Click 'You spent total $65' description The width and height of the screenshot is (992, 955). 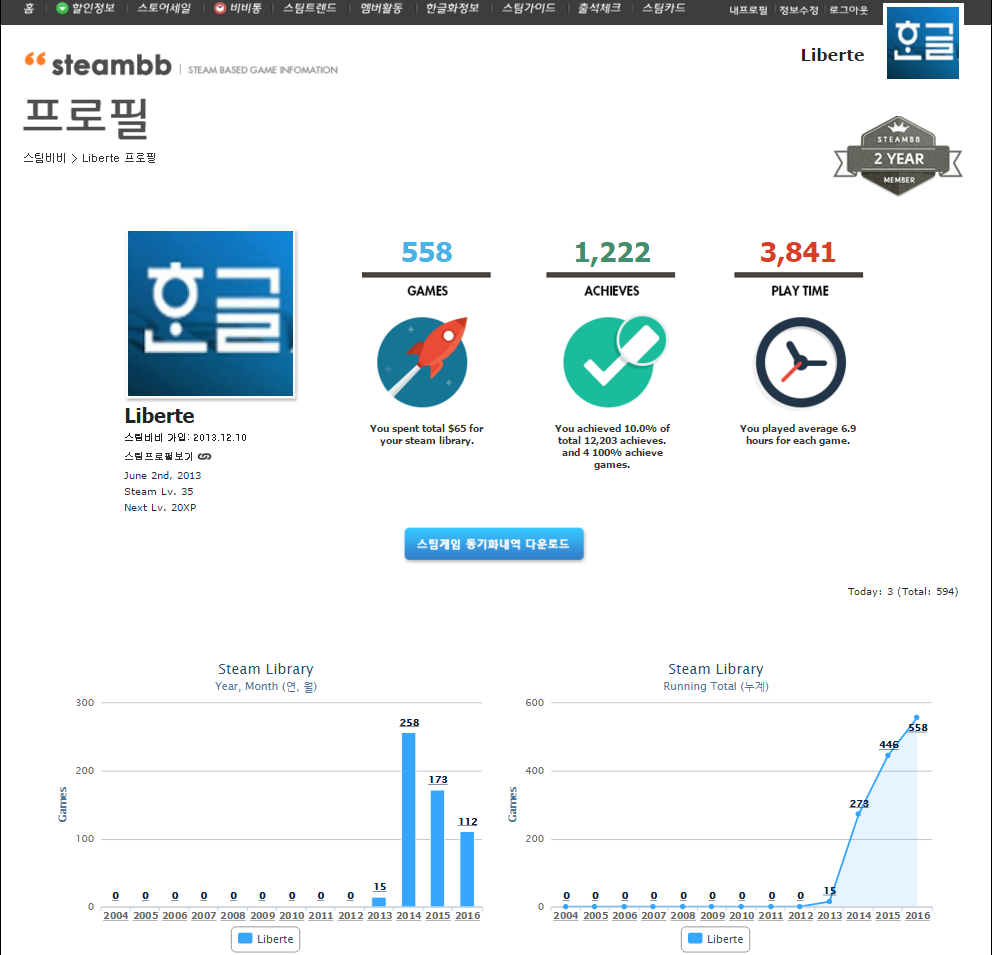tap(426, 434)
